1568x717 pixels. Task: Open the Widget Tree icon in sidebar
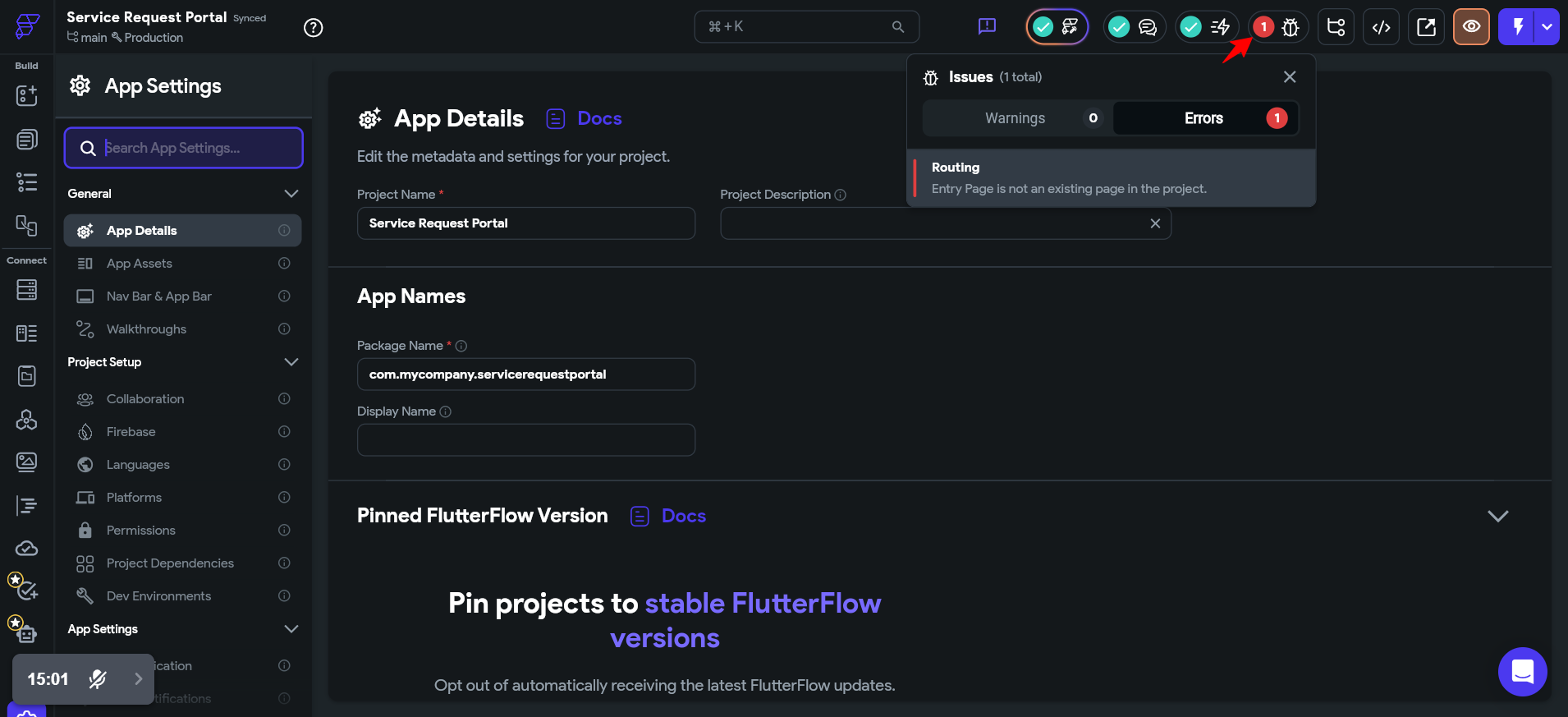coord(27,182)
